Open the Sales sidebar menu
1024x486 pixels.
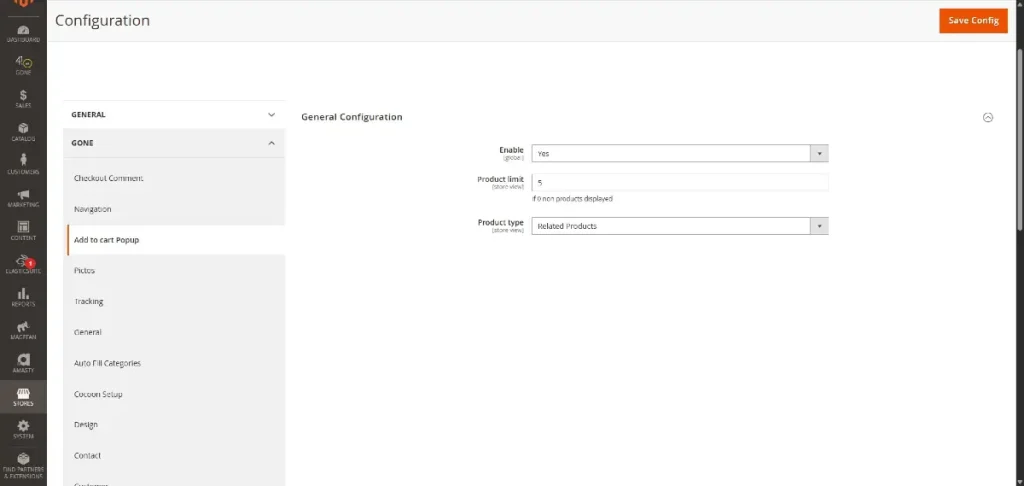pyautogui.click(x=23, y=99)
